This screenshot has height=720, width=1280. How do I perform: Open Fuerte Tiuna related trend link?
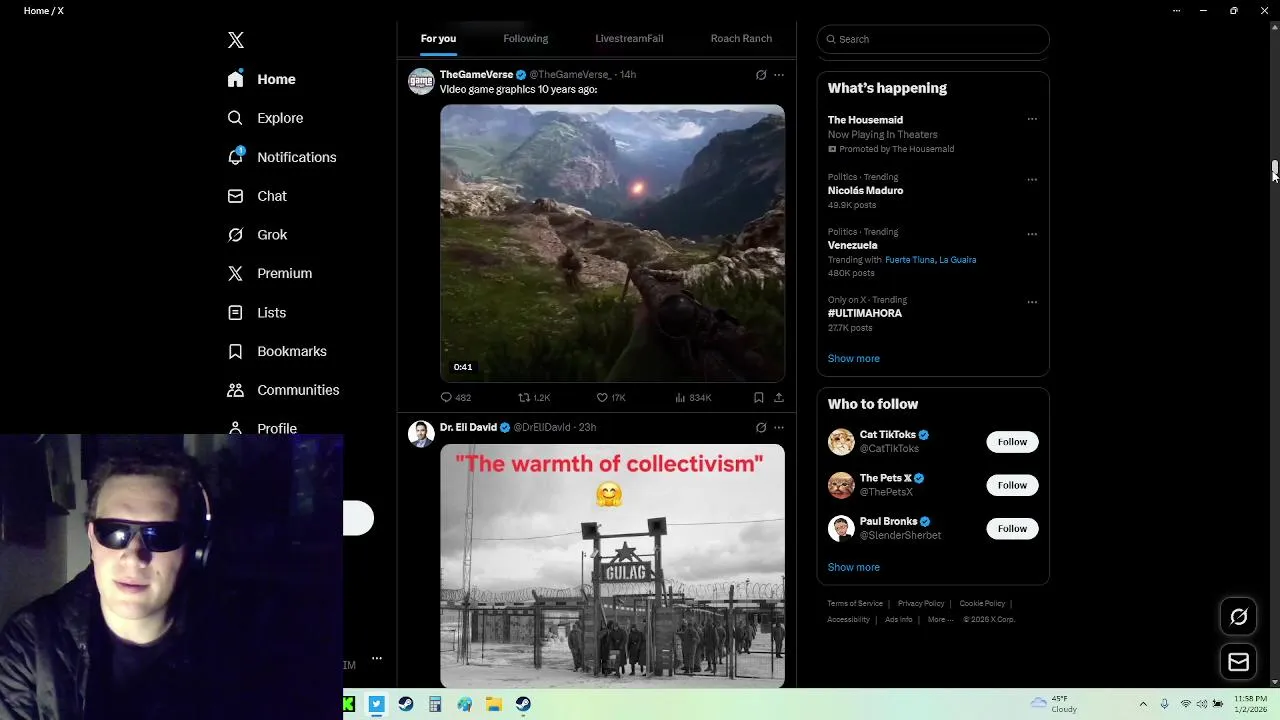(x=910, y=260)
